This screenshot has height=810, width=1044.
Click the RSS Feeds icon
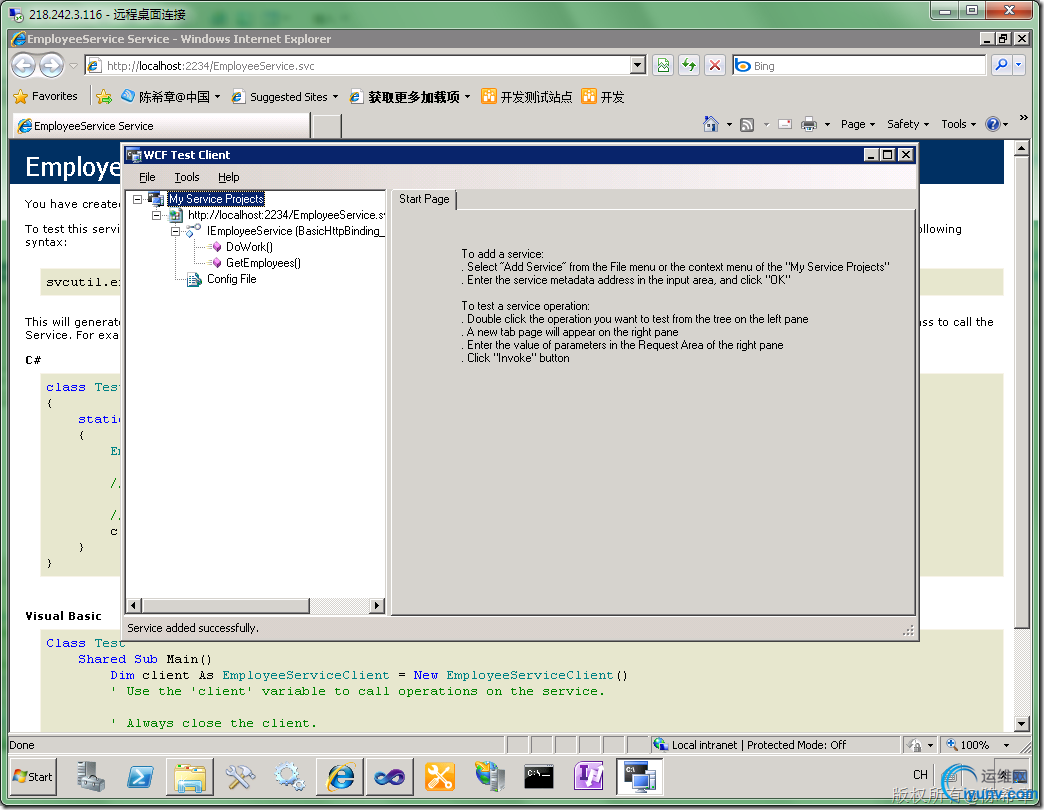click(747, 124)
